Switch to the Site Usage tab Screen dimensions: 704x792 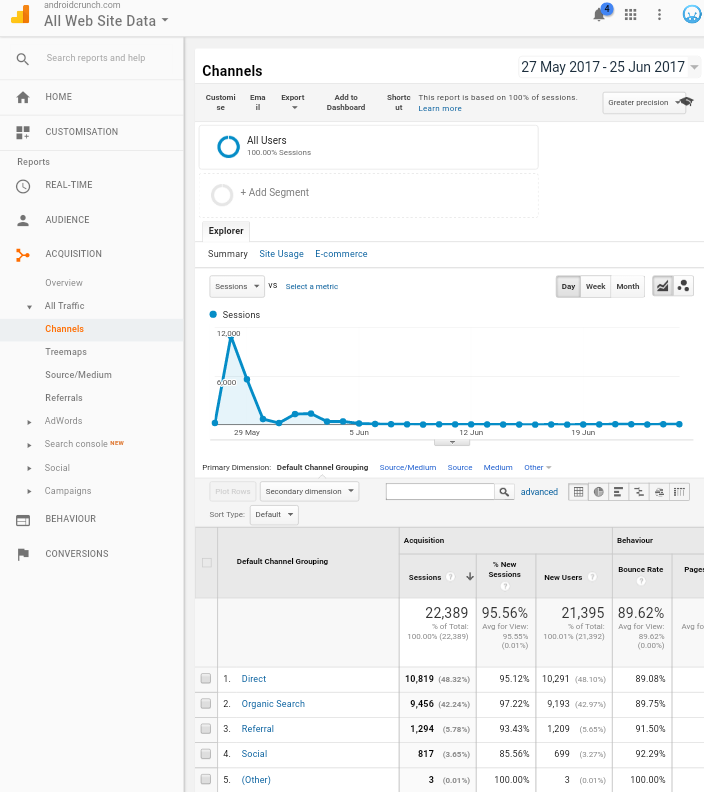281,254
